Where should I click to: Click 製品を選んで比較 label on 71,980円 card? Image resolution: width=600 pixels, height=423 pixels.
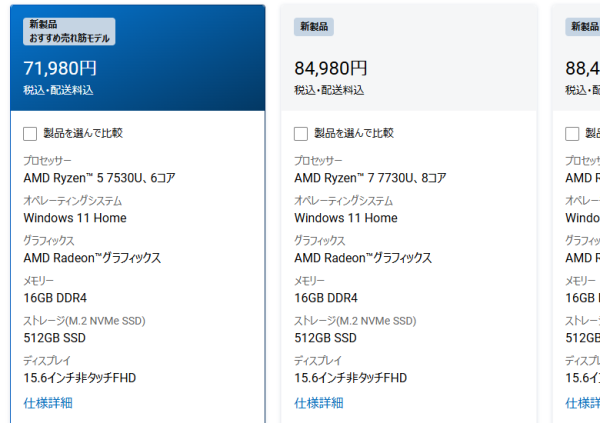click(x=83, y=133)
